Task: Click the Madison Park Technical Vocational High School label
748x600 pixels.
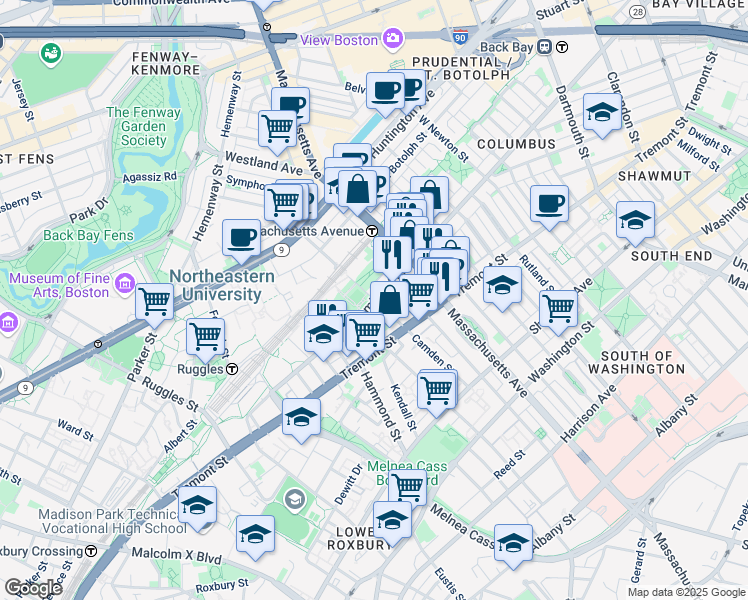Action: tap(112, 521)
